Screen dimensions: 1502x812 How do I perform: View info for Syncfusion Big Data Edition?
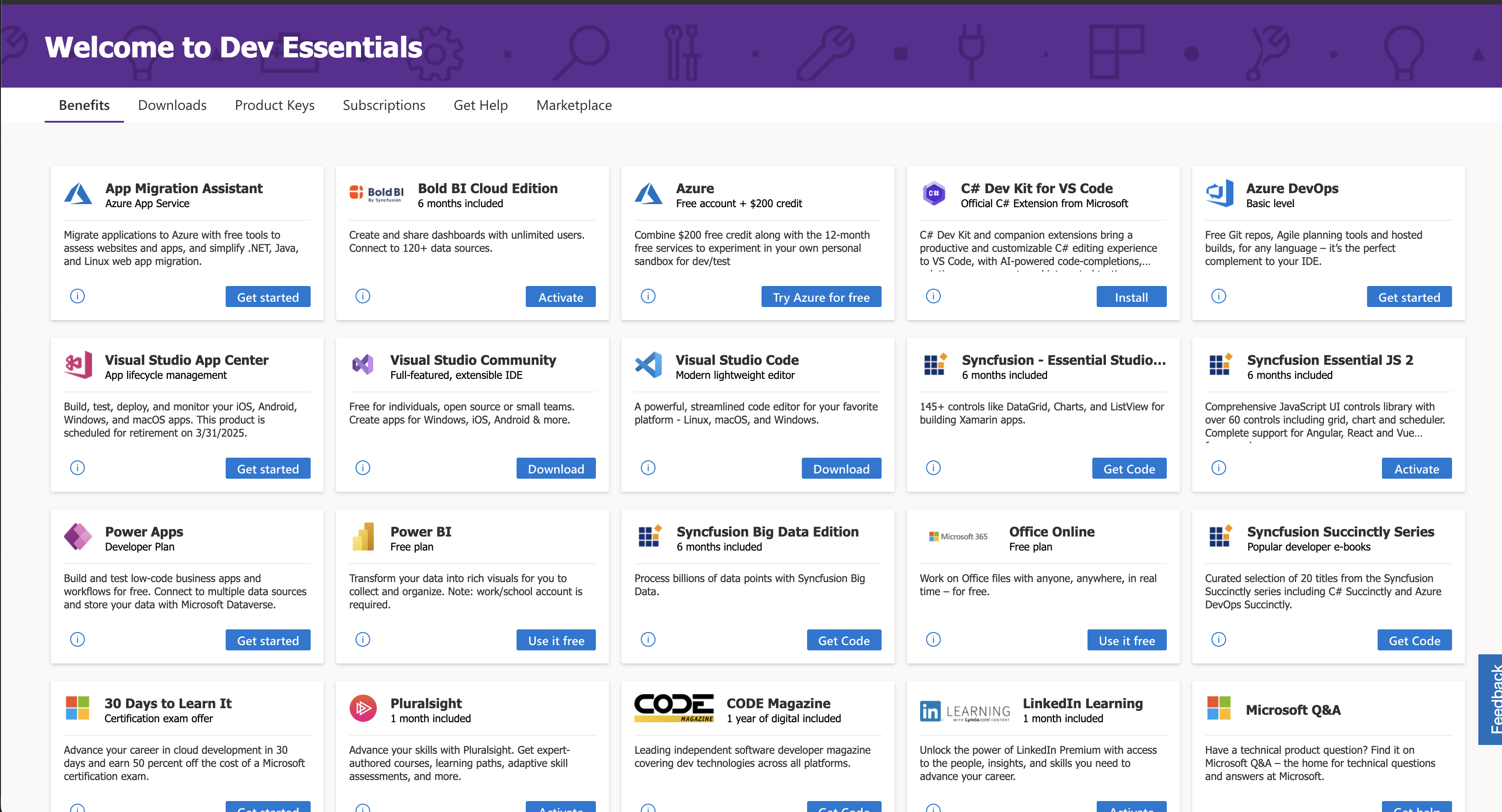coord(648,640)
